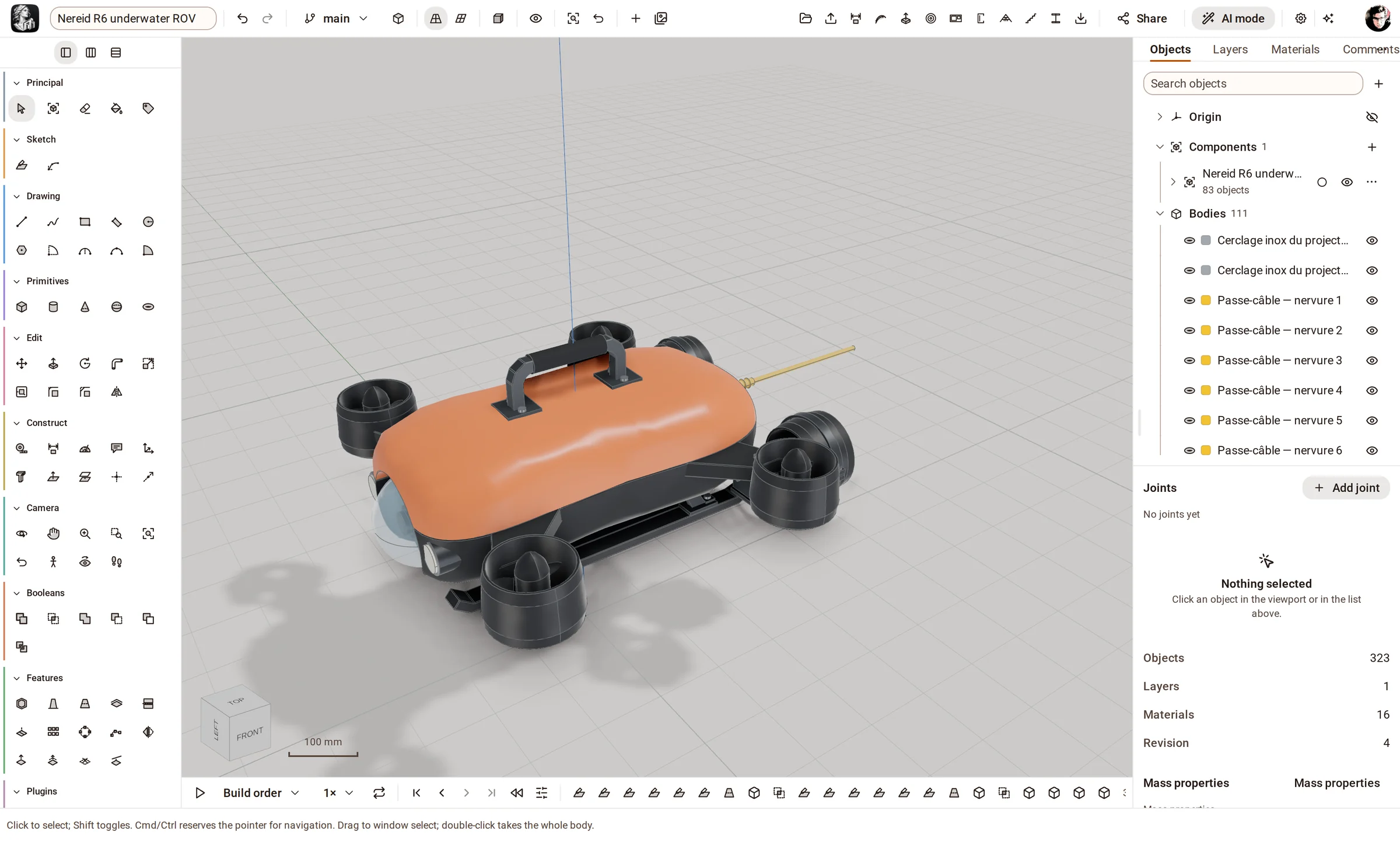Toggle visibility of Nereid R6 component
1400x842 pixels.
point(1347,182)
